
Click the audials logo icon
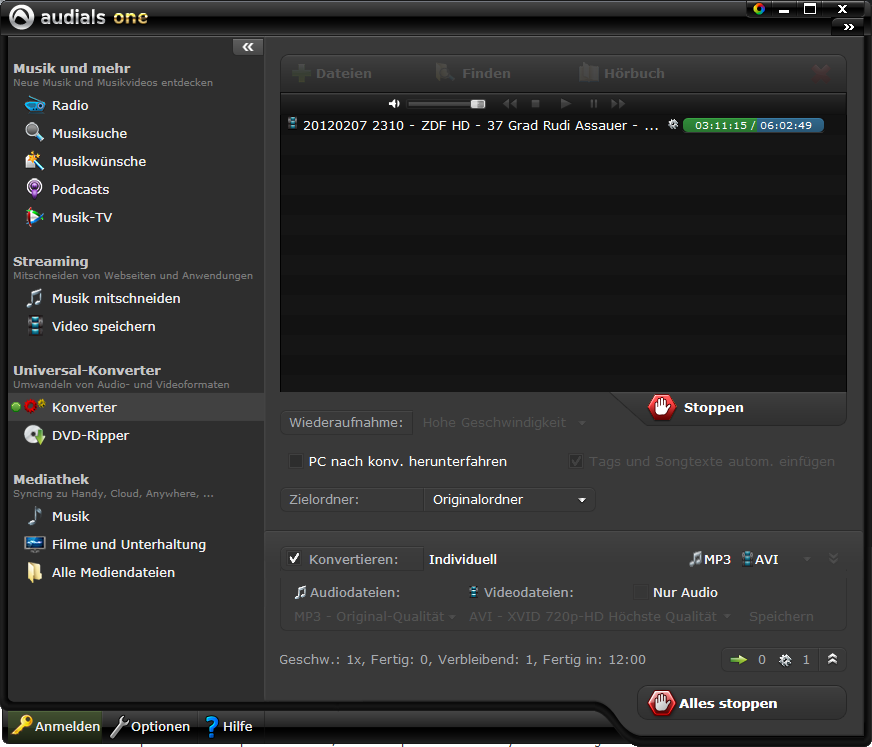pos(22,17)
